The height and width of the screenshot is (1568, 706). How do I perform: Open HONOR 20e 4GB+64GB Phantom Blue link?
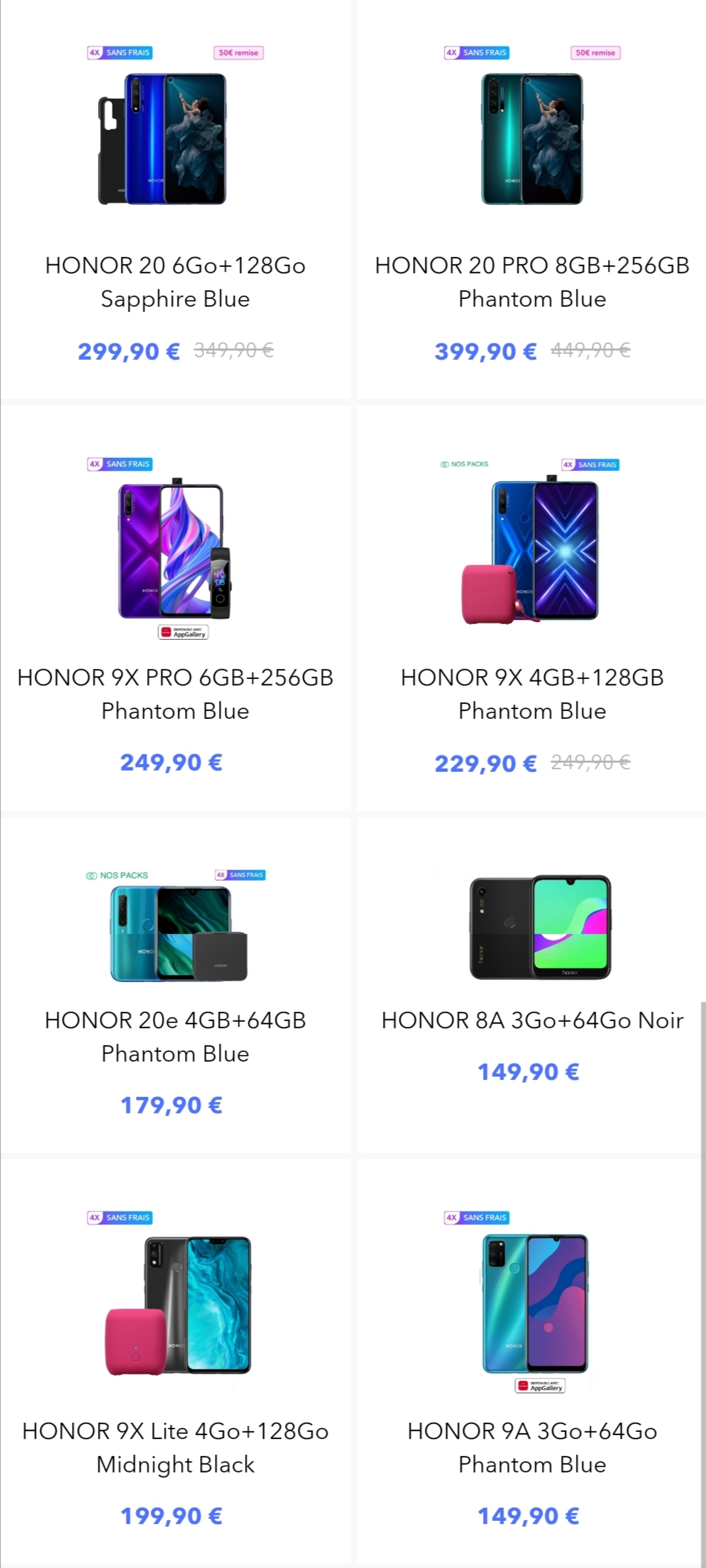click(x=175, y=1037)
